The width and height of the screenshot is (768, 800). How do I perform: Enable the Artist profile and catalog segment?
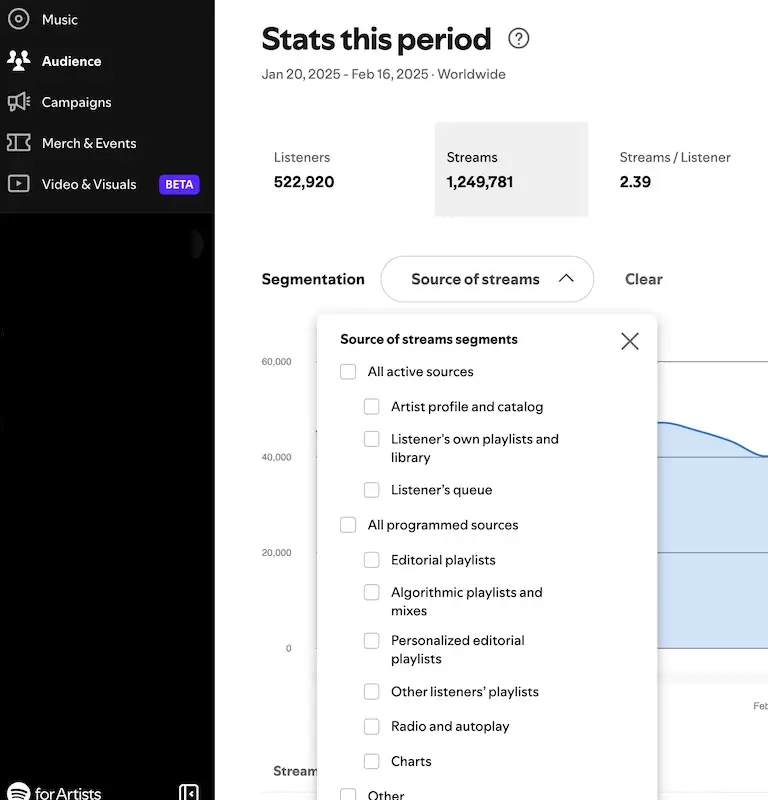(371, 406)
